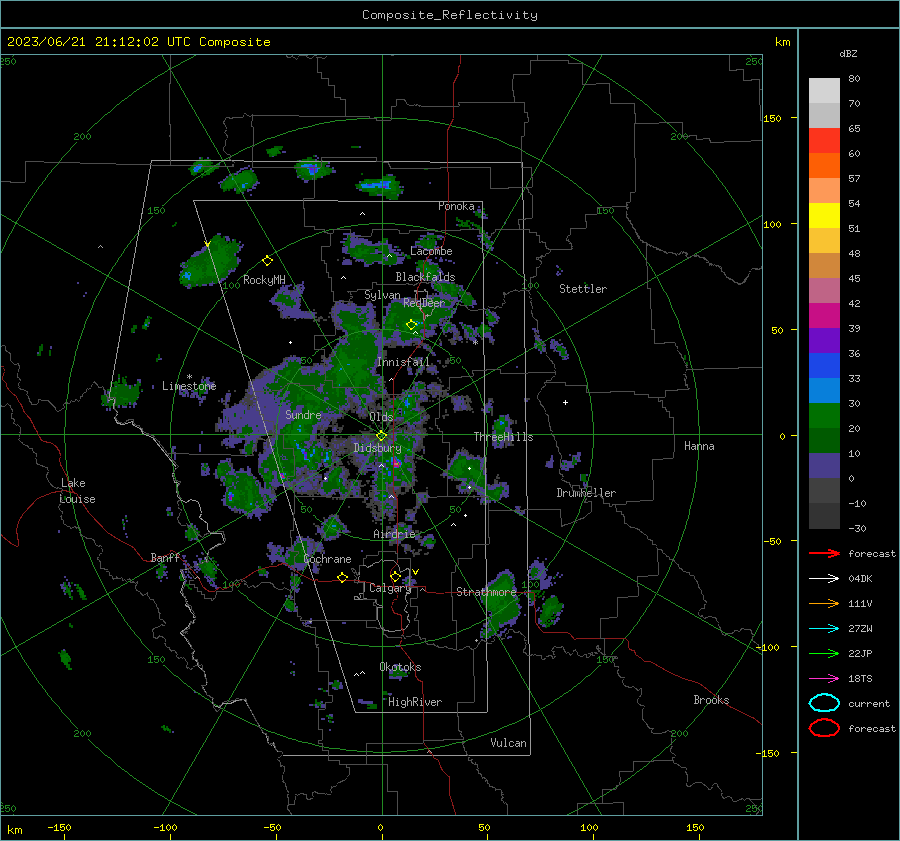This screenshot has height=841, width=900.
Task: Pick the bright yellow 51-54 dBZ swatch
Action: point(824,215)
